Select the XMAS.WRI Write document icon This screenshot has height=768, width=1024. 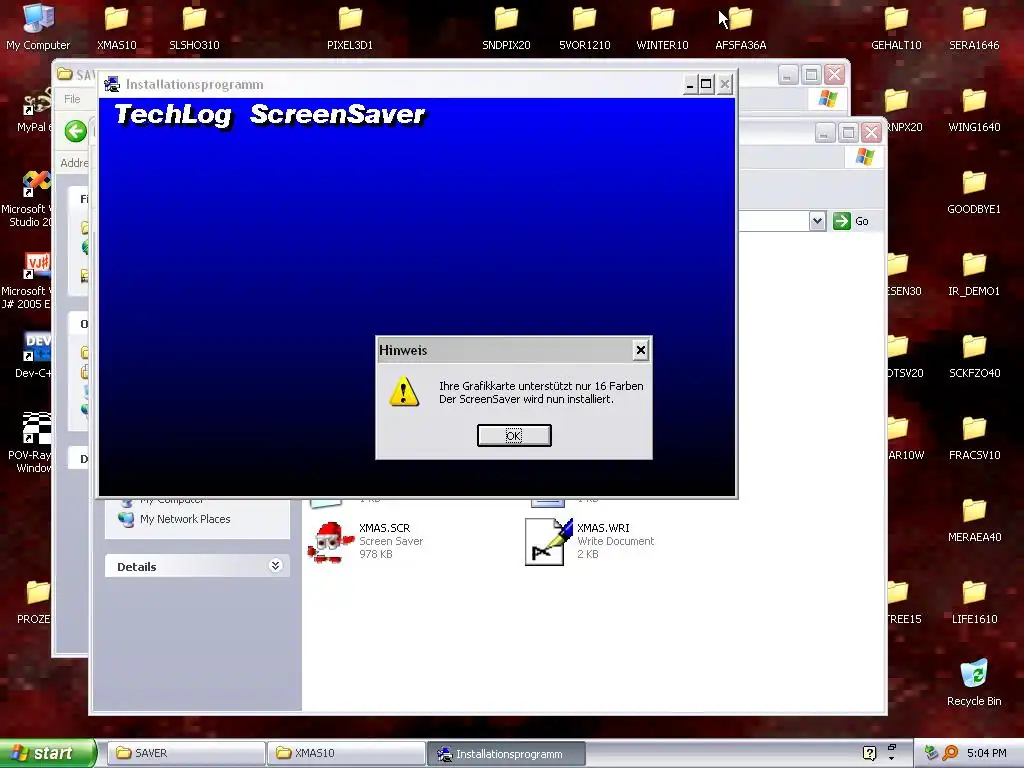coord(549,542)
